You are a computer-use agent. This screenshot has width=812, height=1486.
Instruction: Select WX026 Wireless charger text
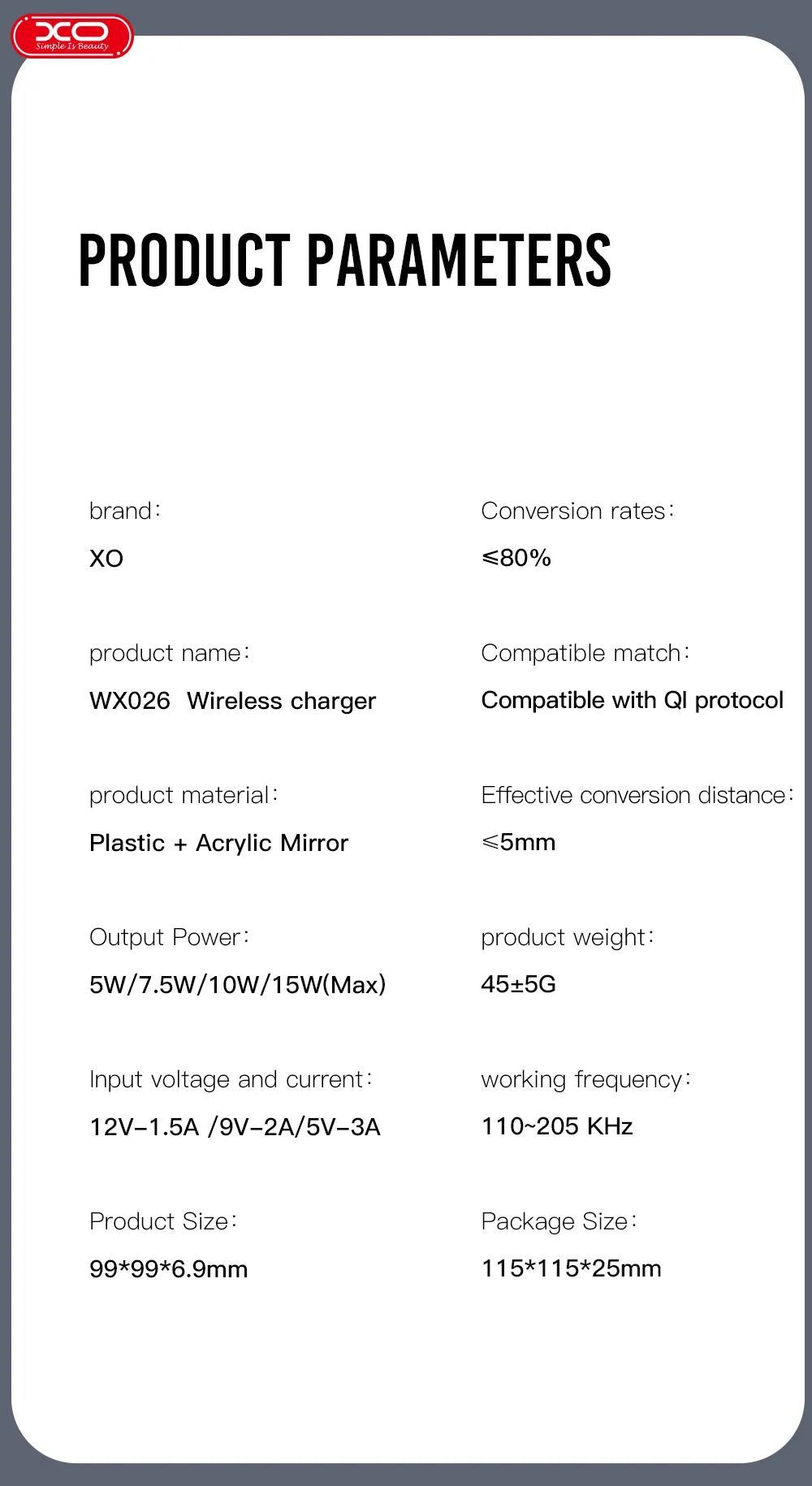[232, 701]
